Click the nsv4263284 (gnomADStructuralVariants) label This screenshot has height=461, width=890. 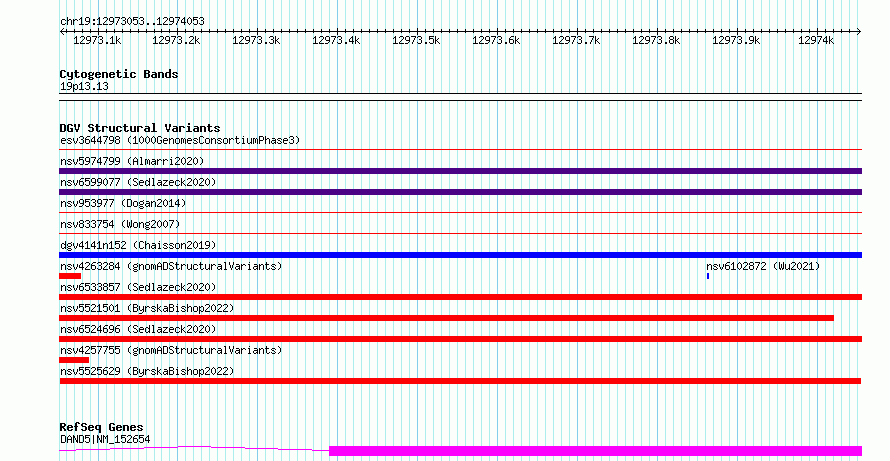[171, 266]
